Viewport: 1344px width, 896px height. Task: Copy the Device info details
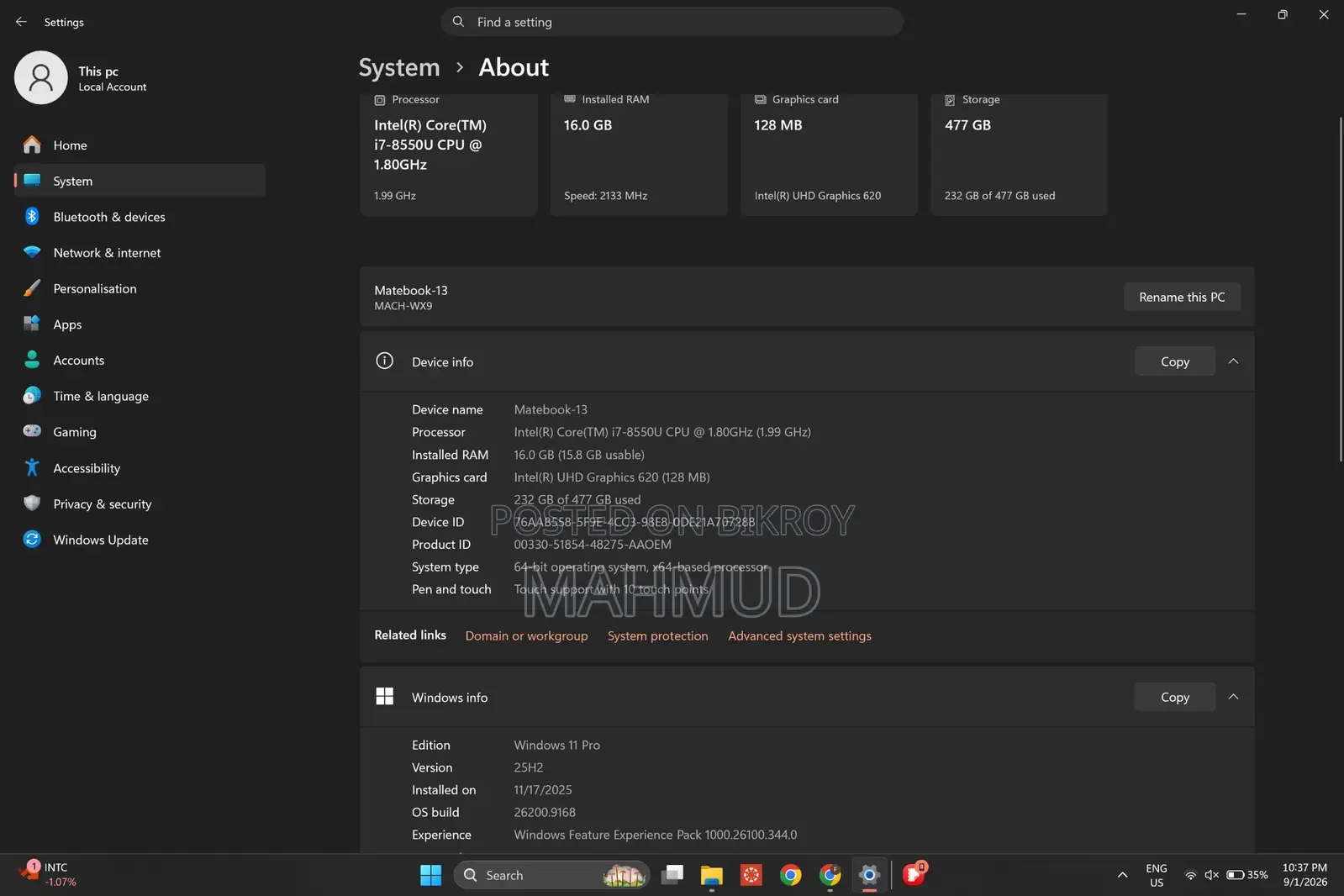point(1174,361)
